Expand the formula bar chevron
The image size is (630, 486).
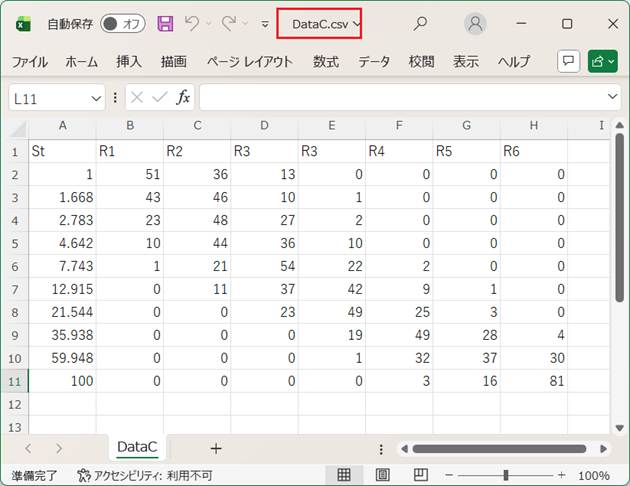(613, 97)
